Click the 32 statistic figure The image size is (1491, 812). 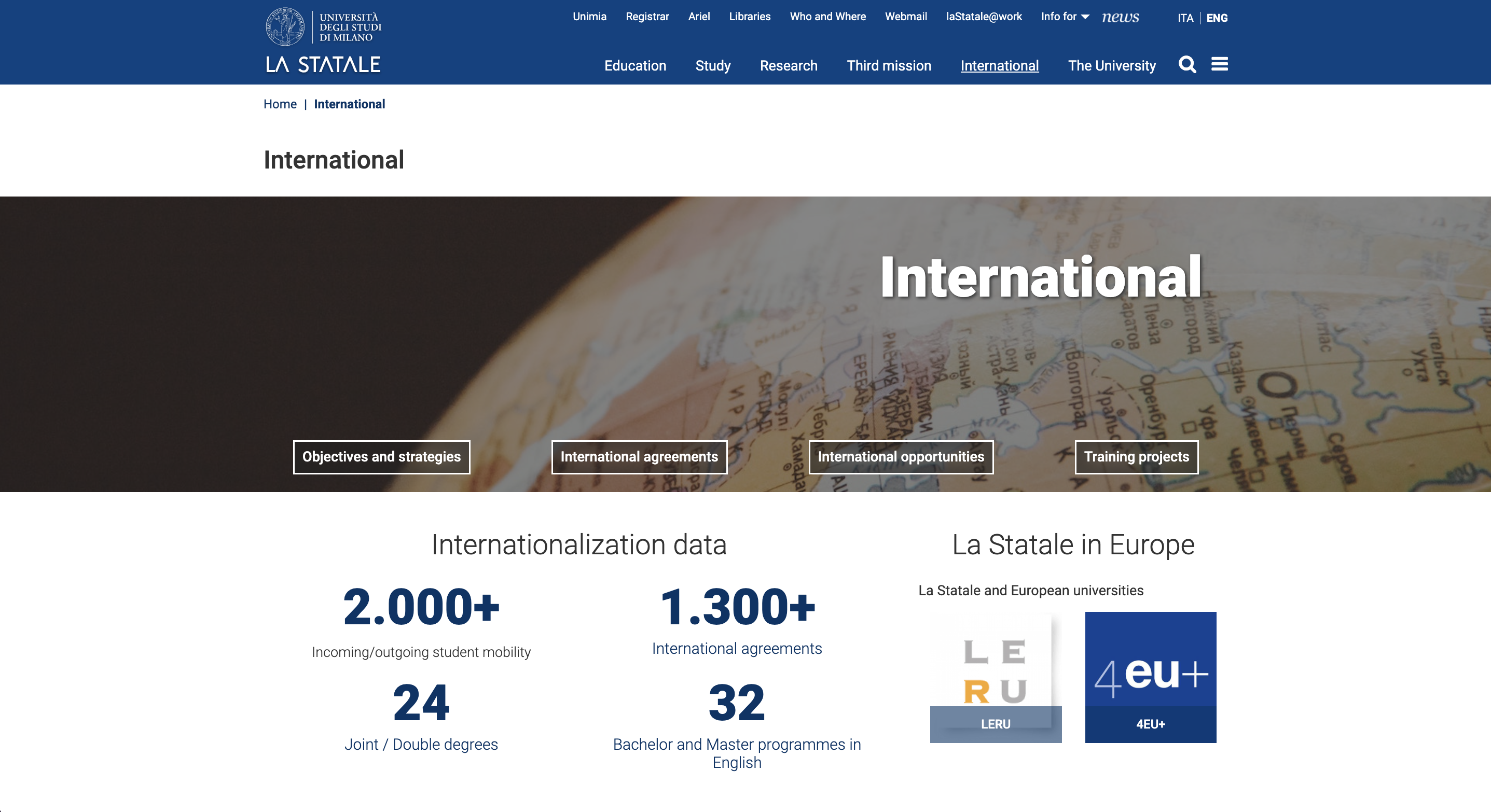click(x=737, y=703)
